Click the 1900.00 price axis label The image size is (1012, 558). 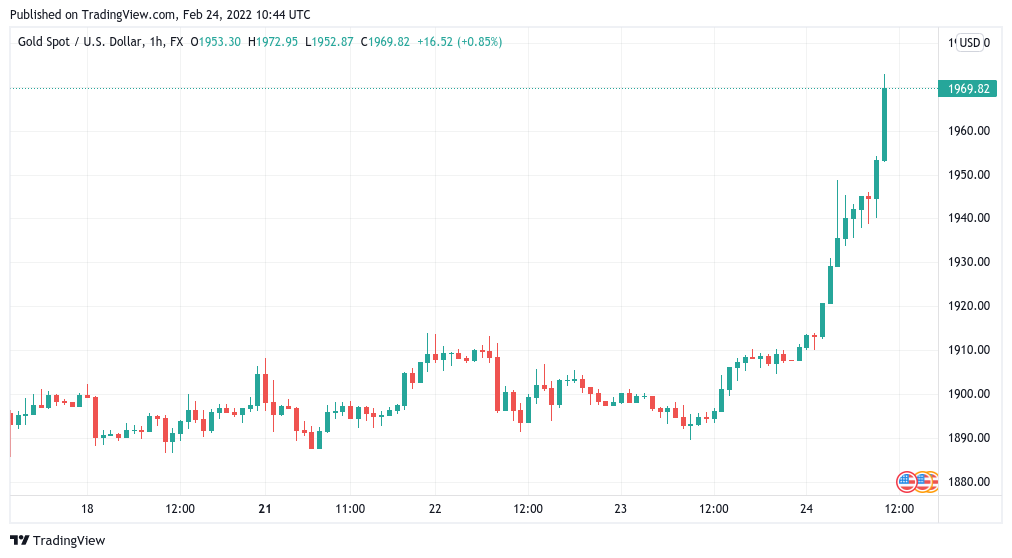click(x=969, y=394)
